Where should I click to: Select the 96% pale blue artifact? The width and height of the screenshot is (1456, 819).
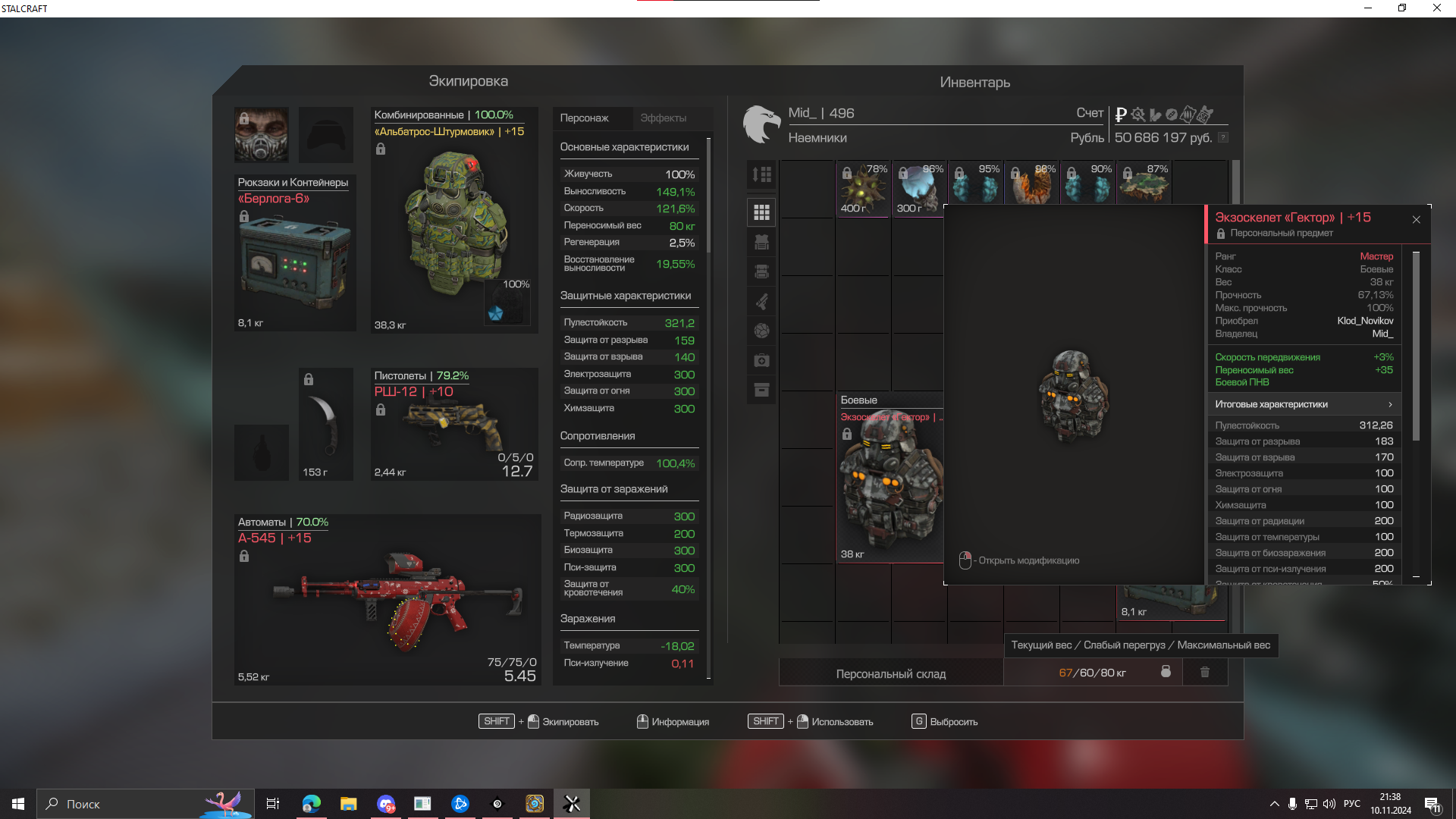[919, 189]
